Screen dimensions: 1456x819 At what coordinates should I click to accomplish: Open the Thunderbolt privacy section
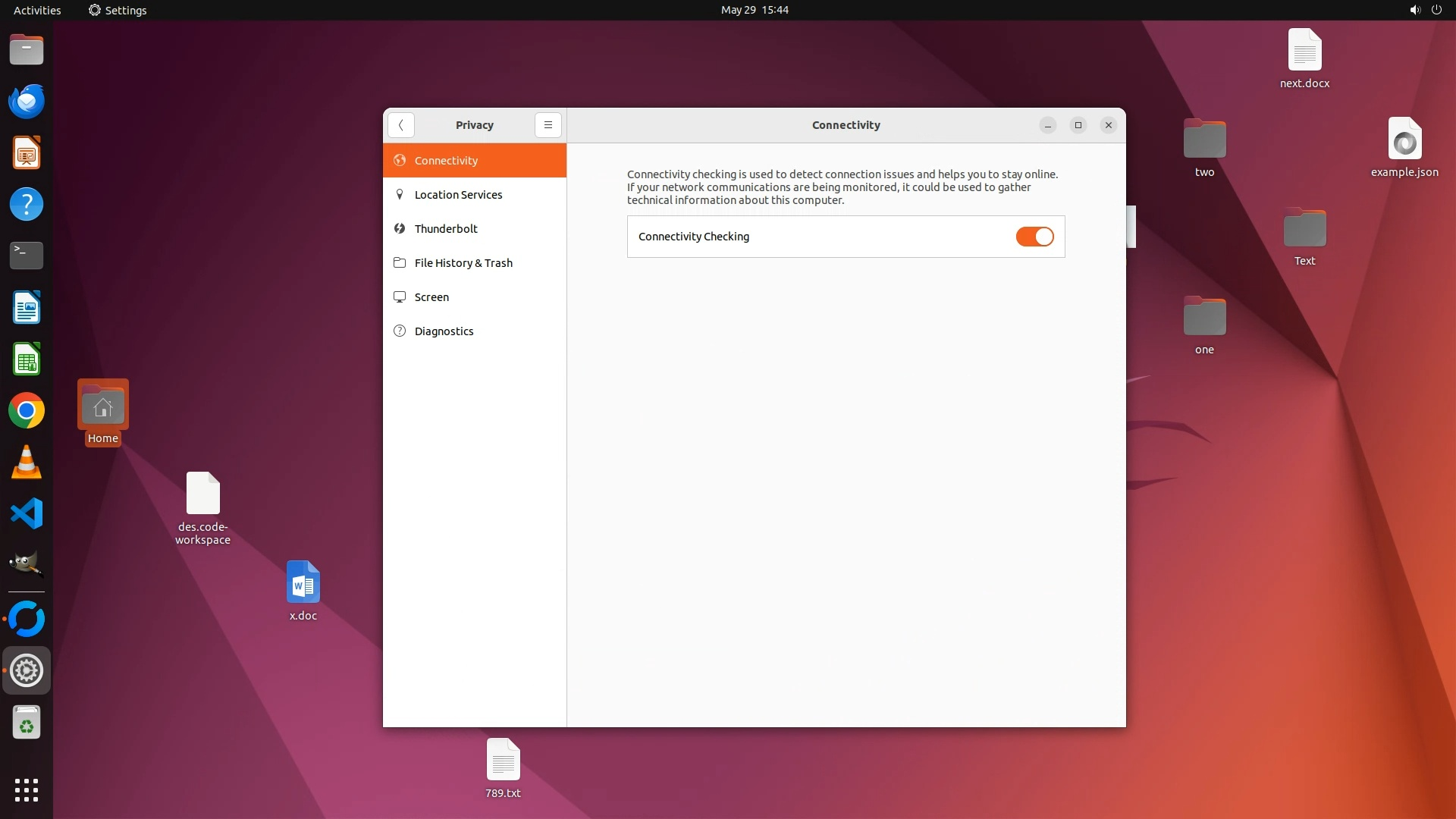point(446,229)
